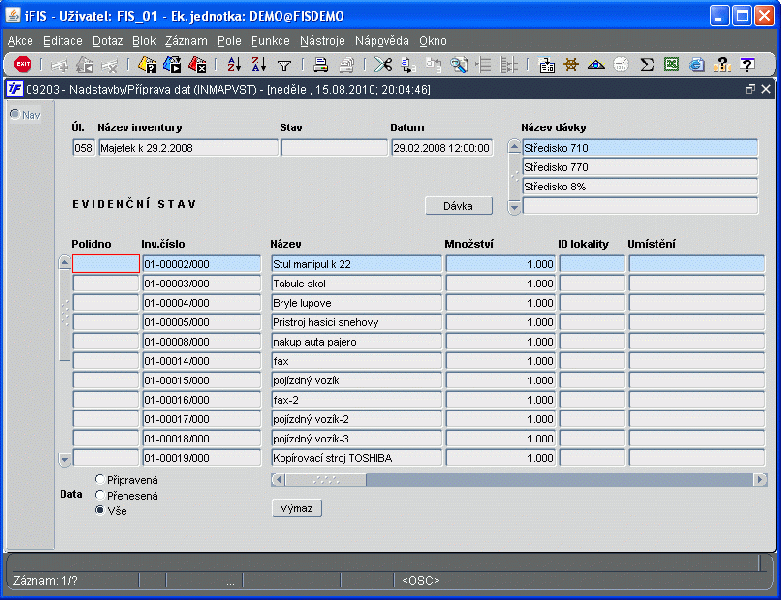Select the Středisko 770 batch row
This screenshot has width=781, height=600.
click(640, 167)
